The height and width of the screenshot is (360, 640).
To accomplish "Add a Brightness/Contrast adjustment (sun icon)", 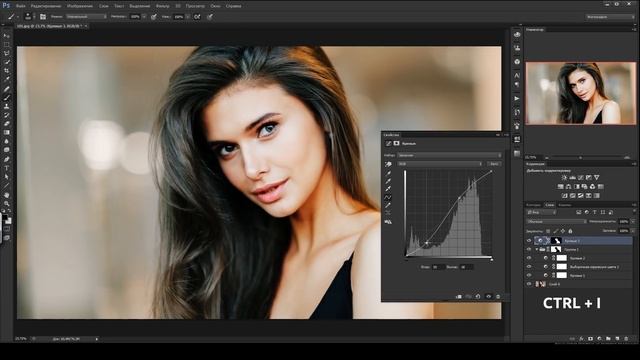I will coord(564,178).
